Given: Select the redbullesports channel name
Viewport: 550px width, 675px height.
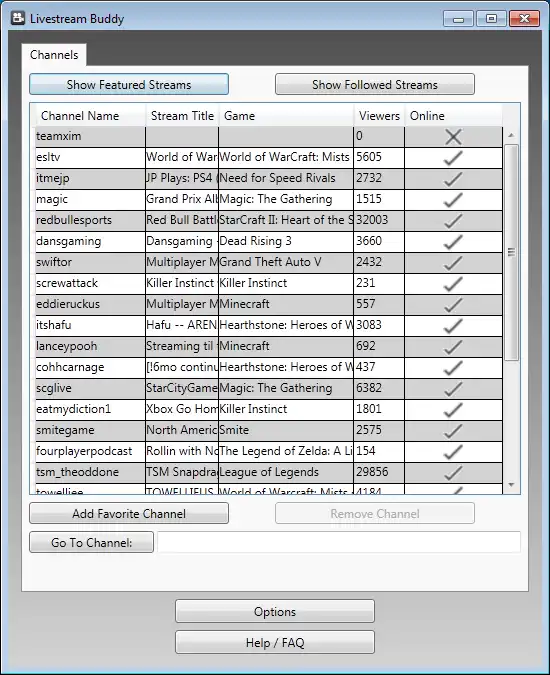Looking at the screenshot, I should [x=74, y=220].
